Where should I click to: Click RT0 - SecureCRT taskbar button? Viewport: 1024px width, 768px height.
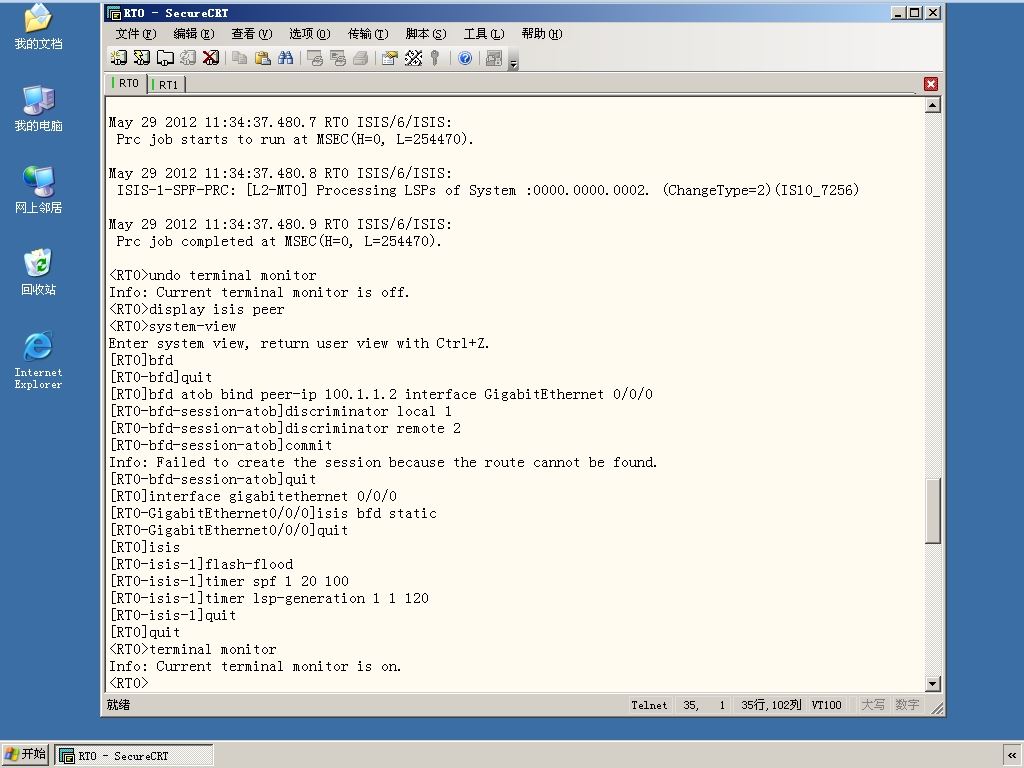134,756
